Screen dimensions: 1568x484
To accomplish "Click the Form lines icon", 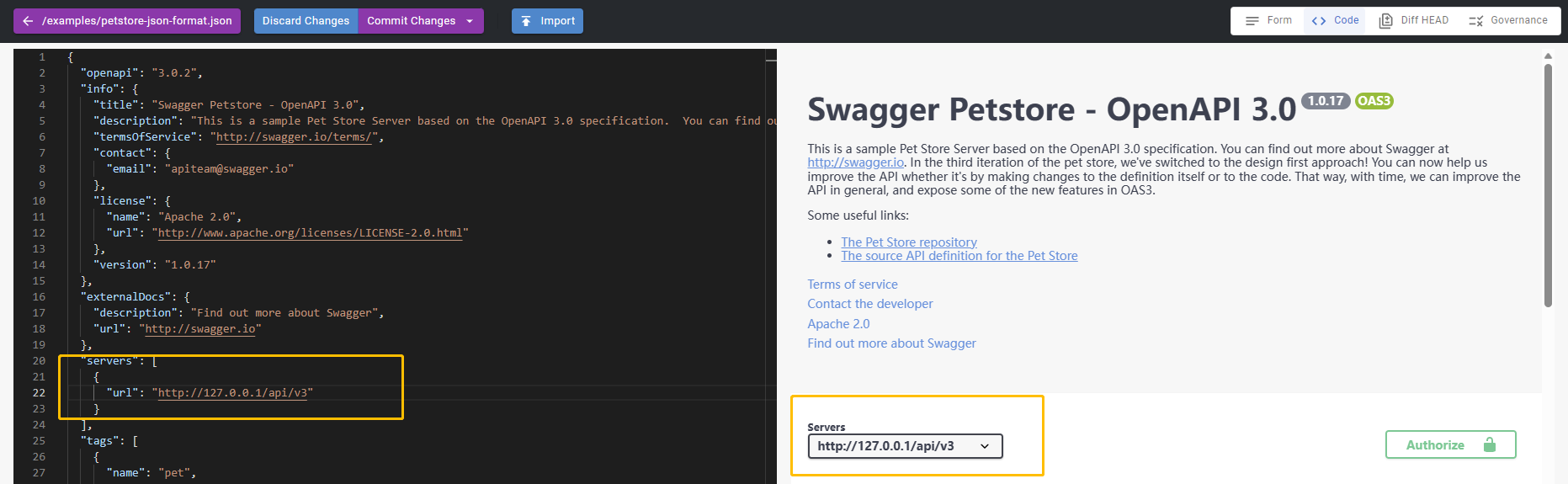I will [x=1252, y=21].
